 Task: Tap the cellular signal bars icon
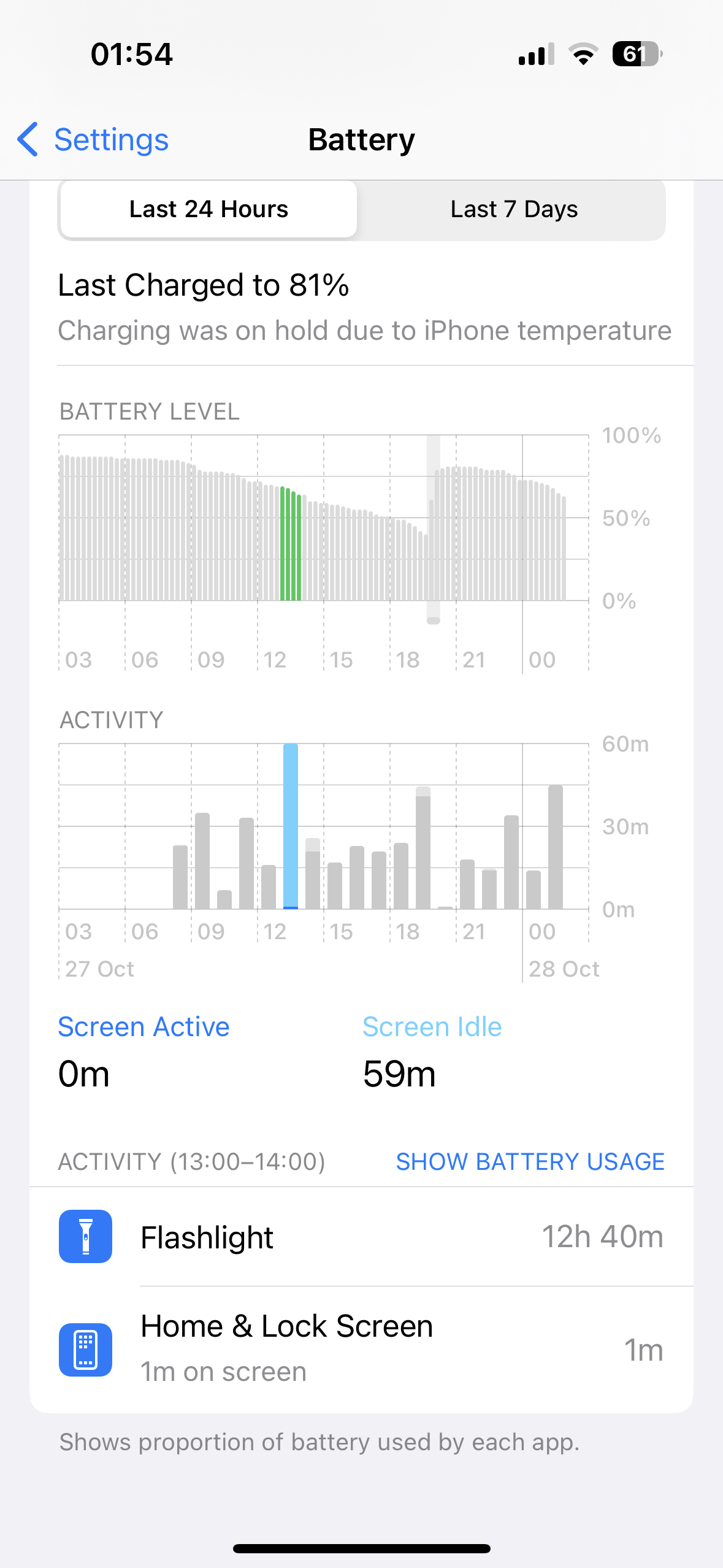tap(536, 55)
